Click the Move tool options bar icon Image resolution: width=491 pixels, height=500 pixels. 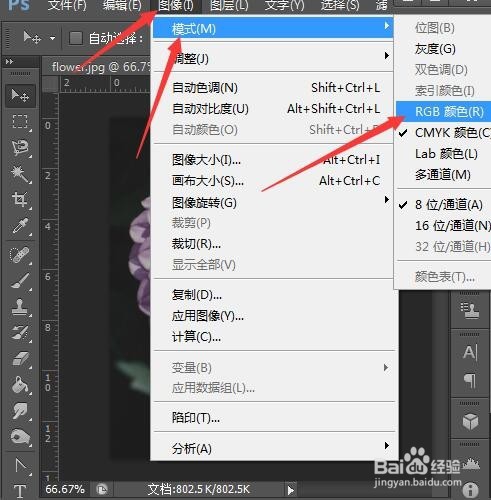32,38
